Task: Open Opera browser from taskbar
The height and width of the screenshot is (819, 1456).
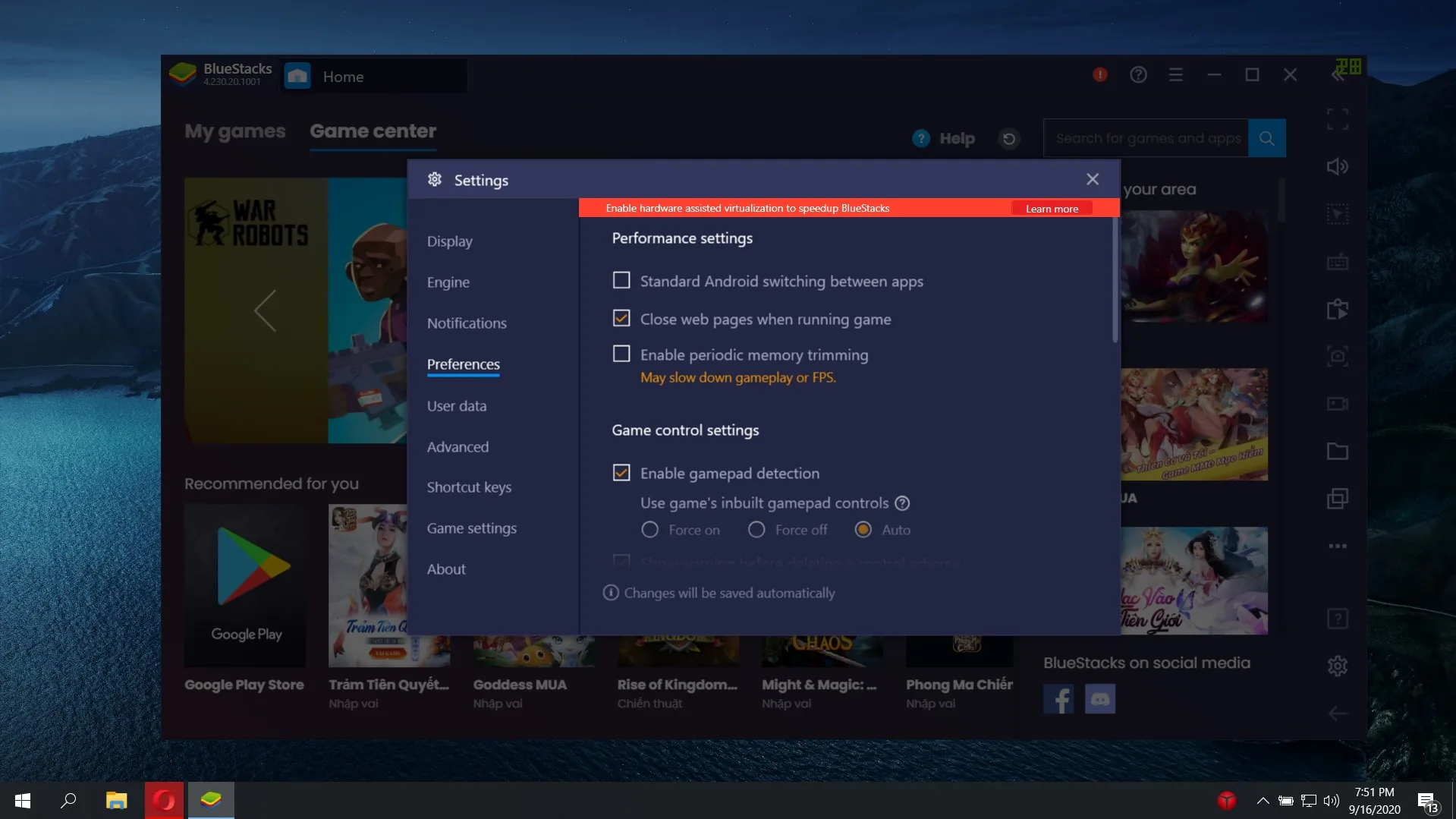Action: [x=164, y=801]
